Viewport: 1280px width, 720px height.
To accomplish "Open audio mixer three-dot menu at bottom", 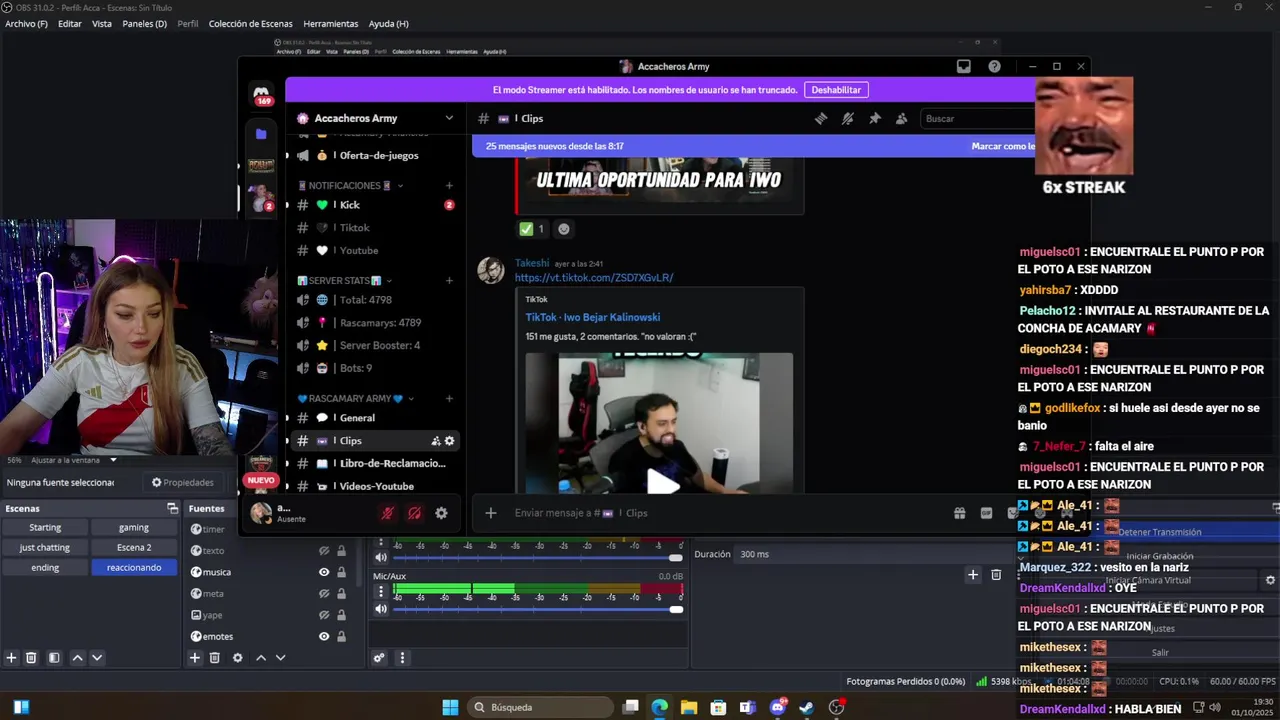I will point(402,658).
